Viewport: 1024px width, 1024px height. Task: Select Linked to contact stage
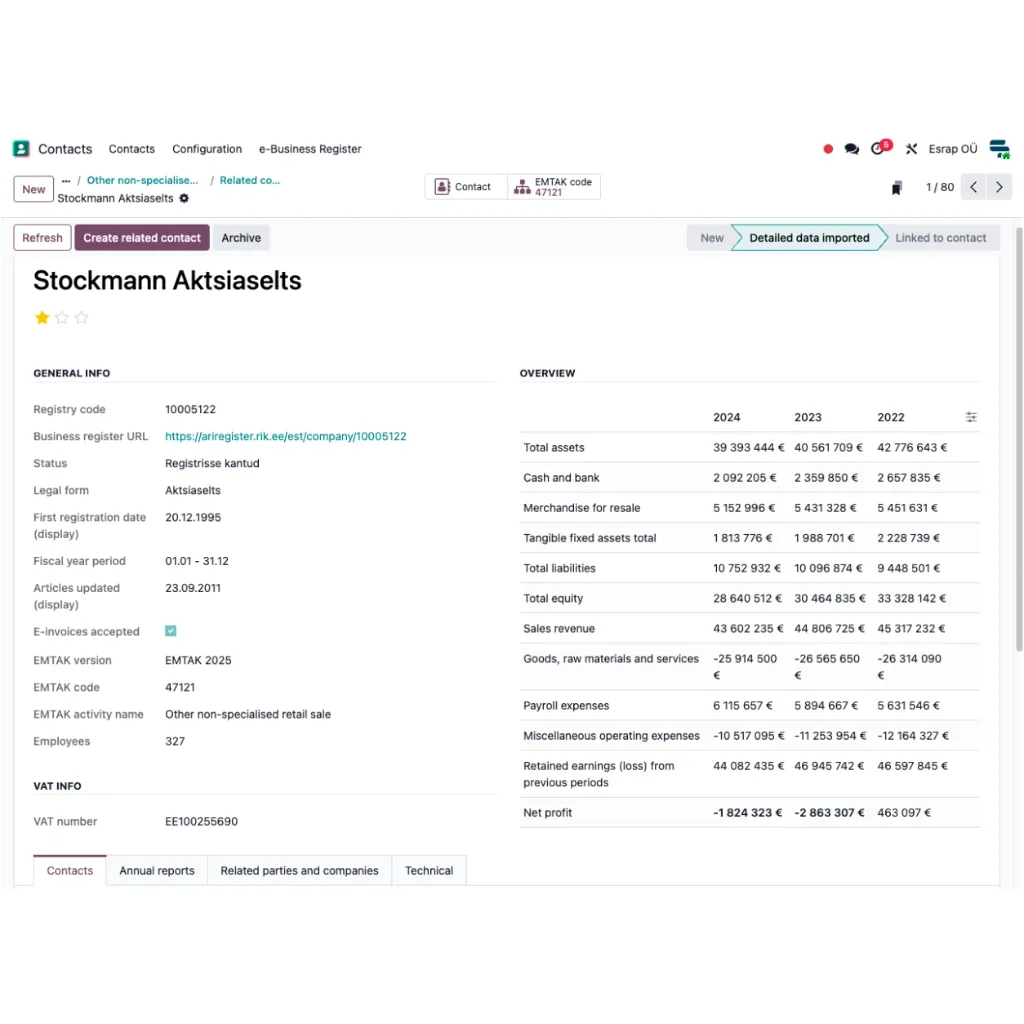pos(940,238)
